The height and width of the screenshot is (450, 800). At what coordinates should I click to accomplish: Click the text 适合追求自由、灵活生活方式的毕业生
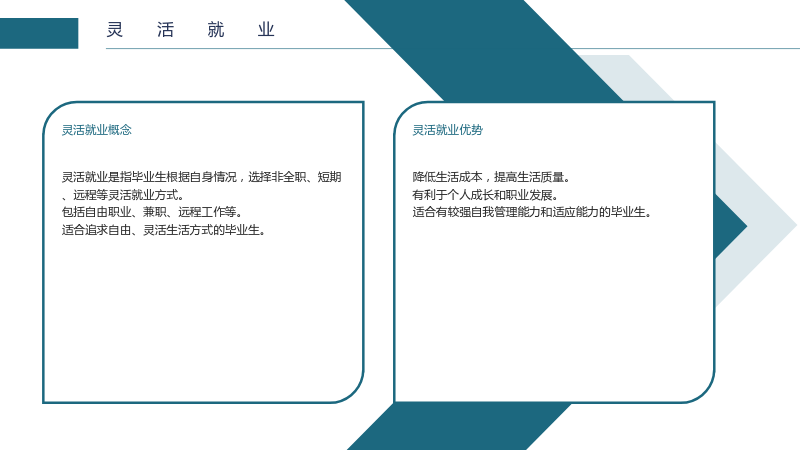tap(164, 230)
